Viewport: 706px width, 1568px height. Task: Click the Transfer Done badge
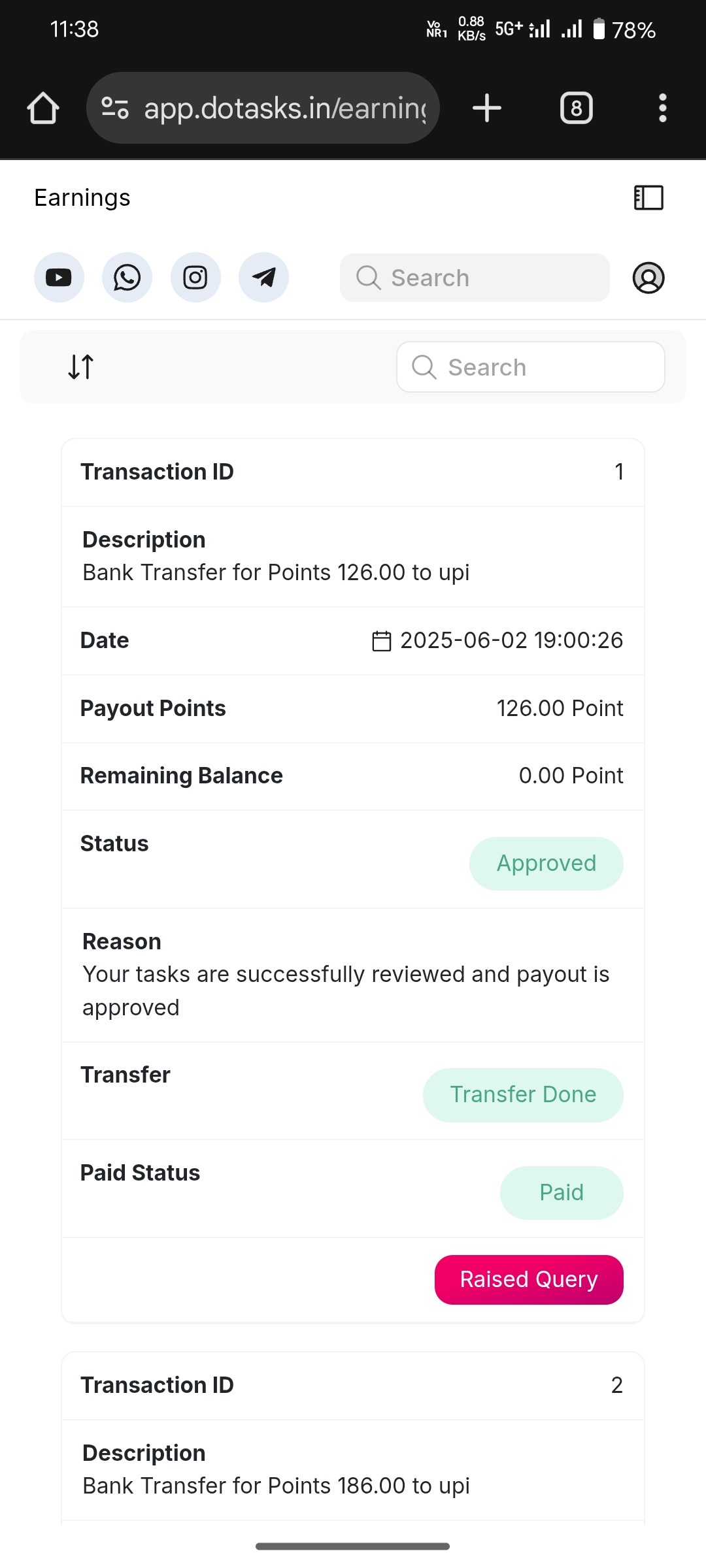pos(523,1094)
